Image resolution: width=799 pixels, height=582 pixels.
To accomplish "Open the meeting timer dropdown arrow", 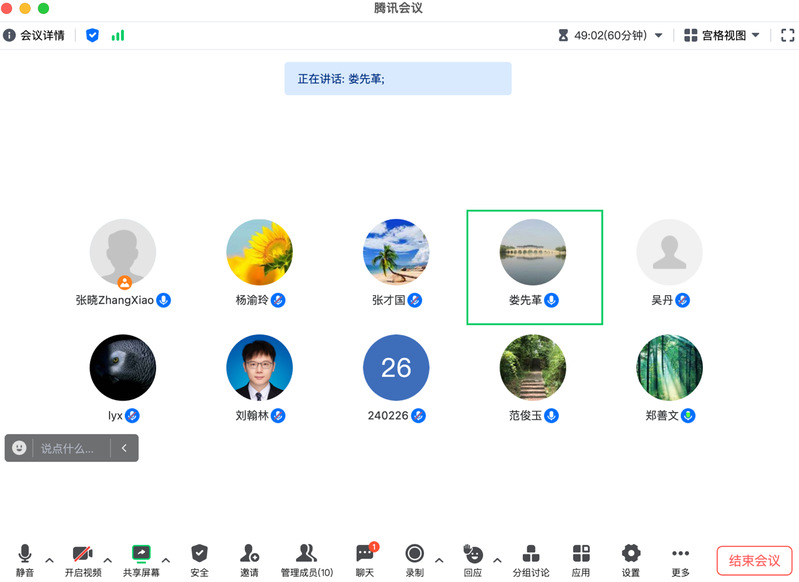I will 658,35.
